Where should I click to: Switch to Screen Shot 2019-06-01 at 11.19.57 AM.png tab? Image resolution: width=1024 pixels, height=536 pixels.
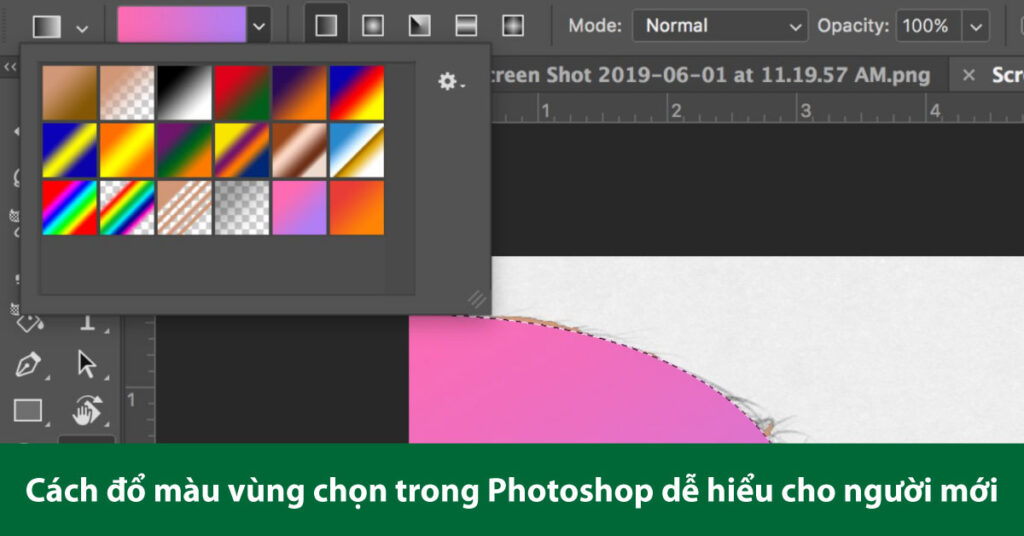coord(709,75)
